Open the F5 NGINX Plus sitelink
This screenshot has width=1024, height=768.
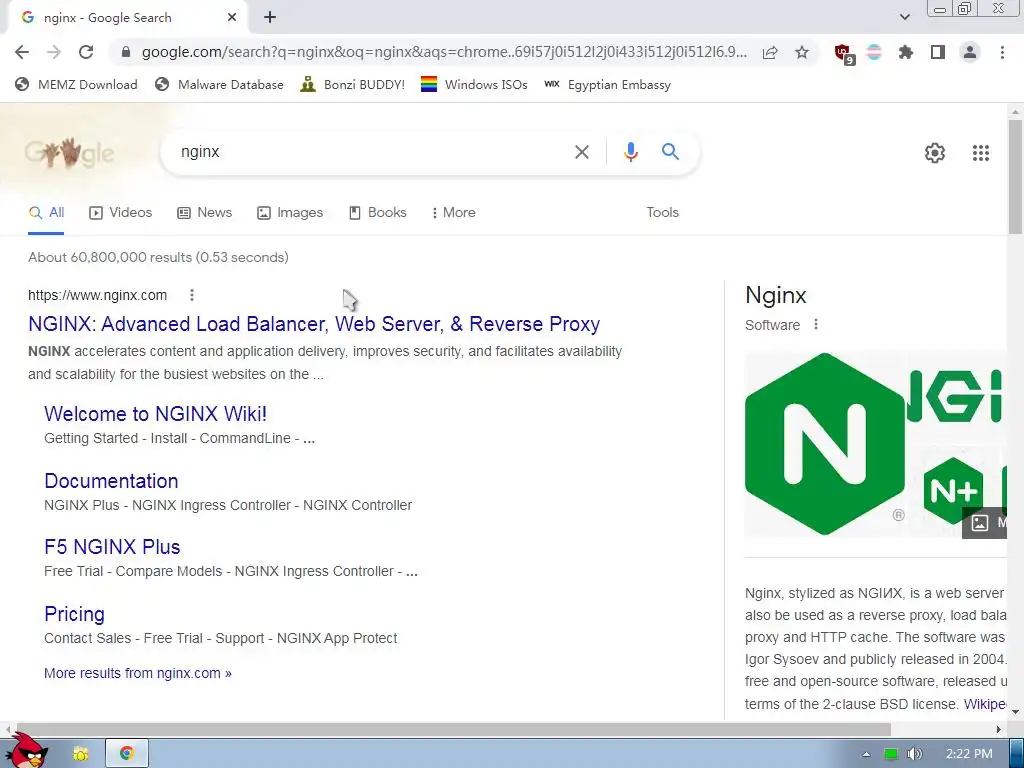pyautogui.click(x=112, y=547)
